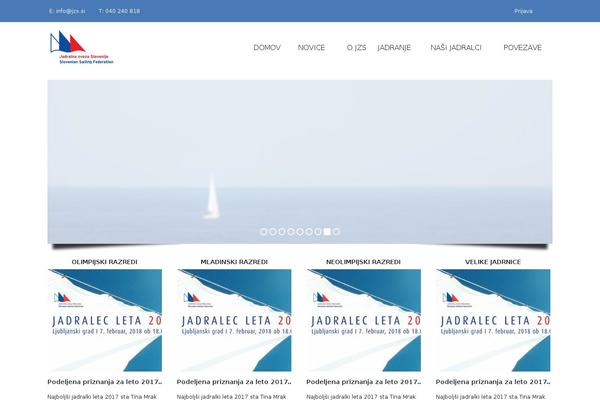Screen dimensions: 600x400
Task: Click the info@jzs.si email address
Action: click(x=70, y=11)
